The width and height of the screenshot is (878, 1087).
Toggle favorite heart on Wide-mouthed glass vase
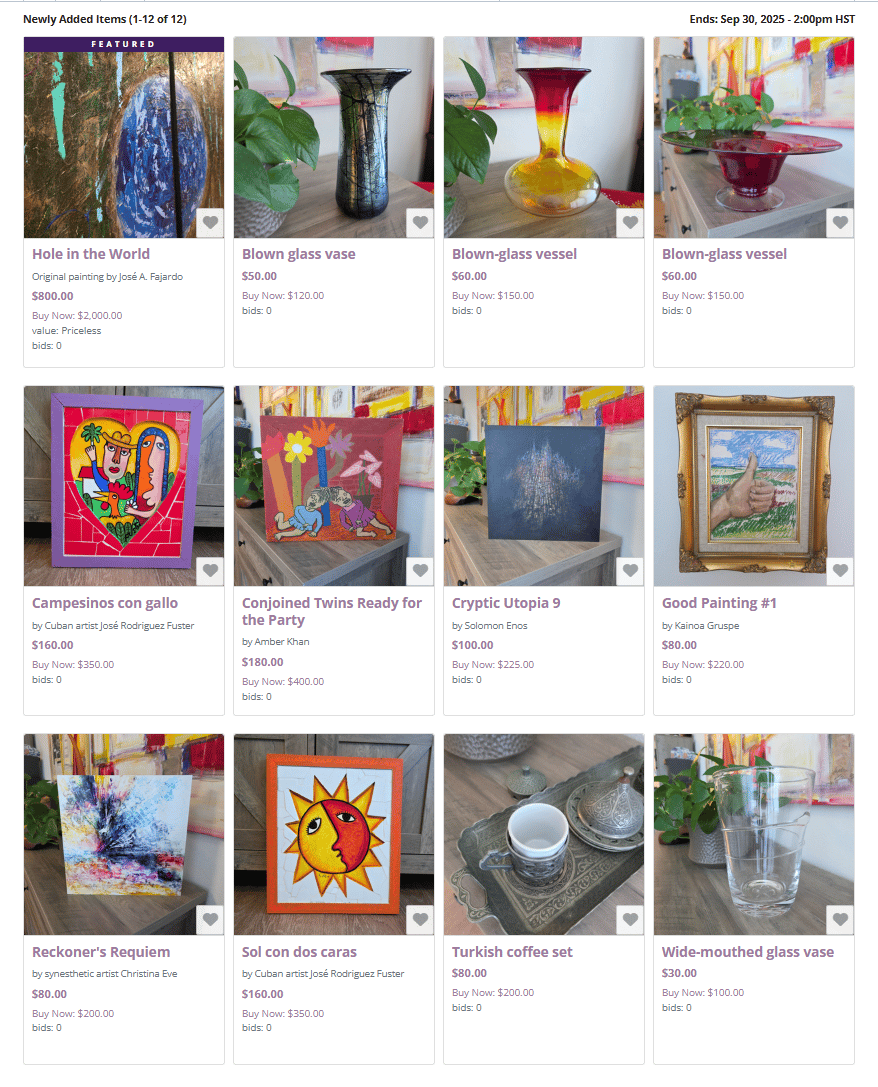click(840, 920)
